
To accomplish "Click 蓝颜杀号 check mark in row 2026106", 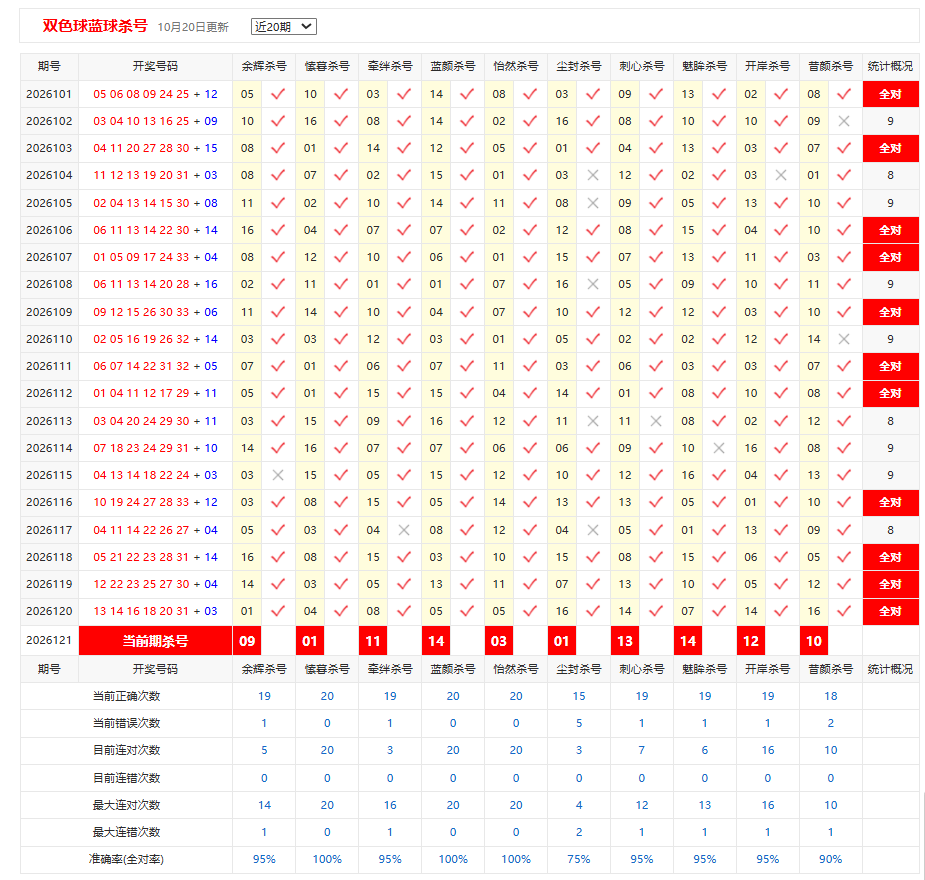I will [467, 230].
